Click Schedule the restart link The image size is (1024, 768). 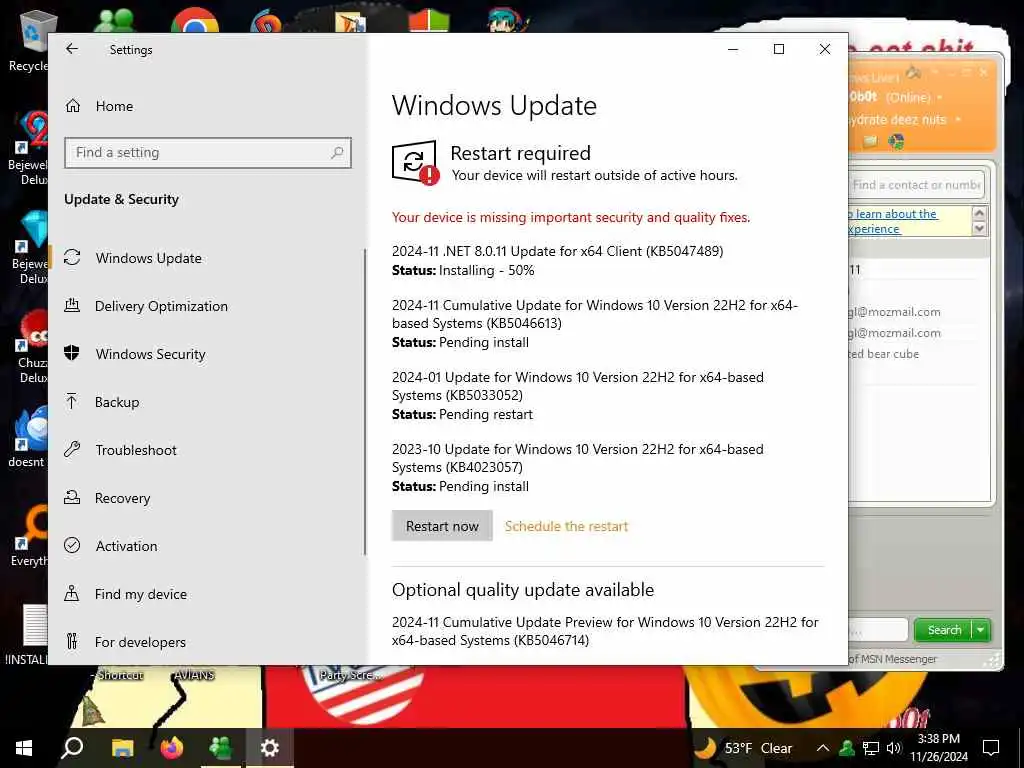pyautogui.click(x=566, y=526)
